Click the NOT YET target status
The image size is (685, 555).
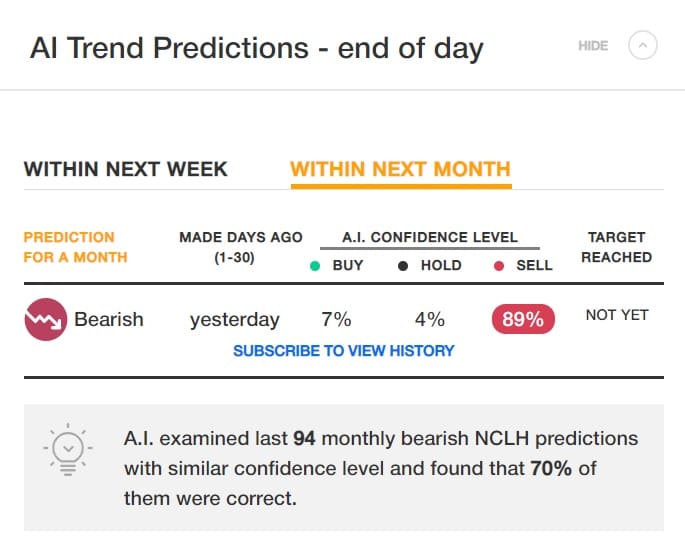click(x=617, y=315)
